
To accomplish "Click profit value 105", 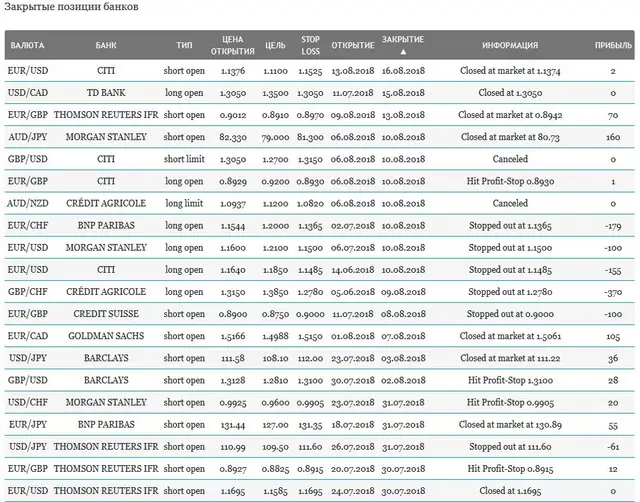I will [613, 336].
